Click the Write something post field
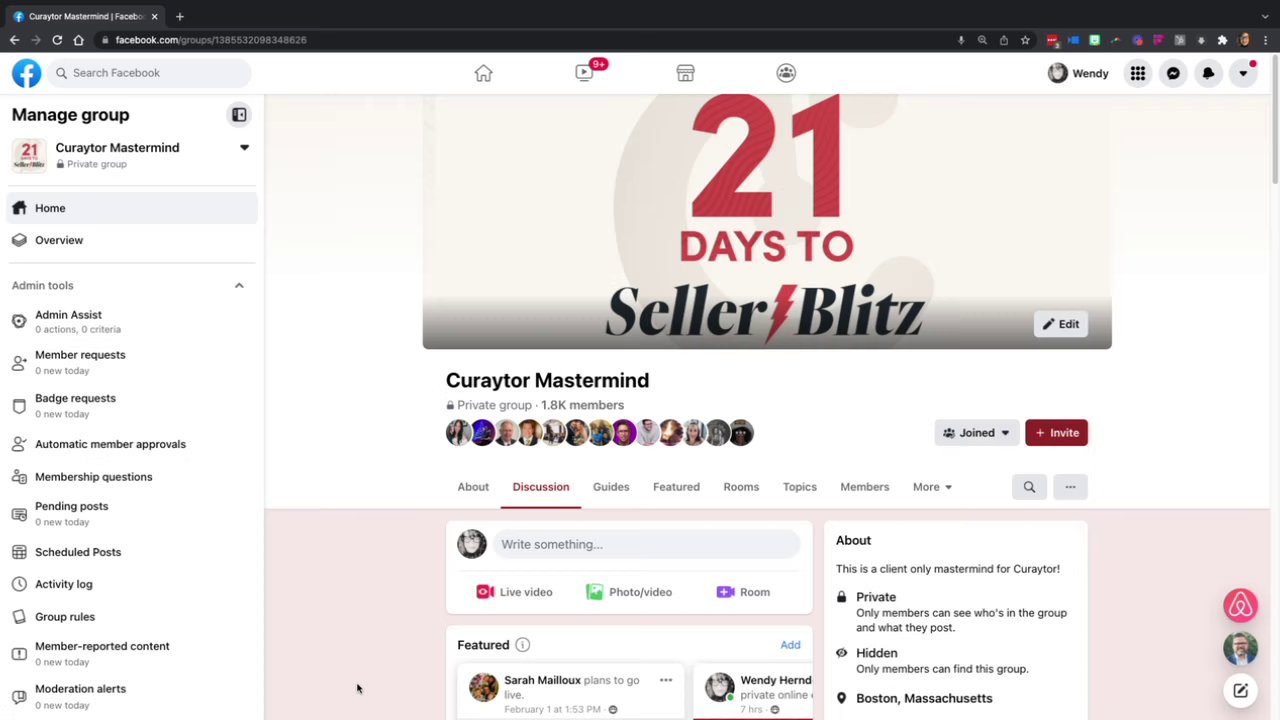Screen dimensions: 1280x720 (646, 544)
